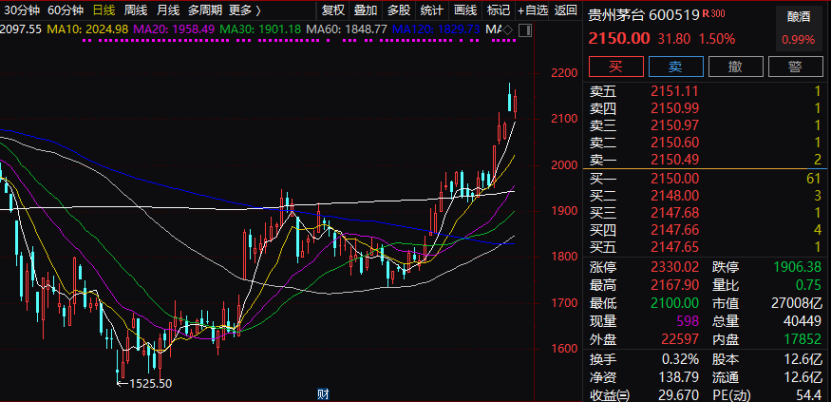Screen dimensions: 831x402
Task: Click the current price 2150.00 in header
Action: tap(619, 39)
